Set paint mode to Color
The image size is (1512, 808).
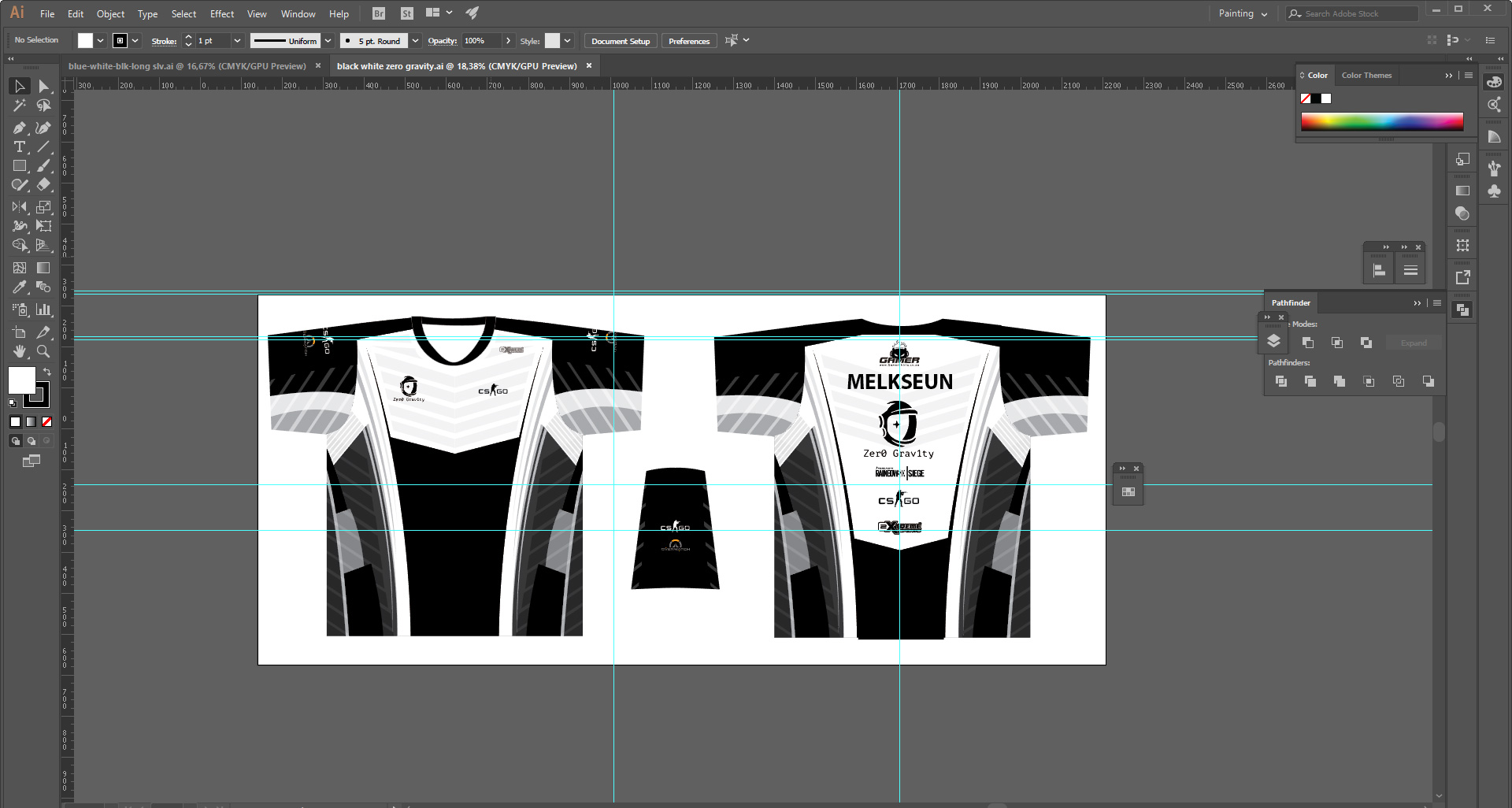(x=15, y=421)
